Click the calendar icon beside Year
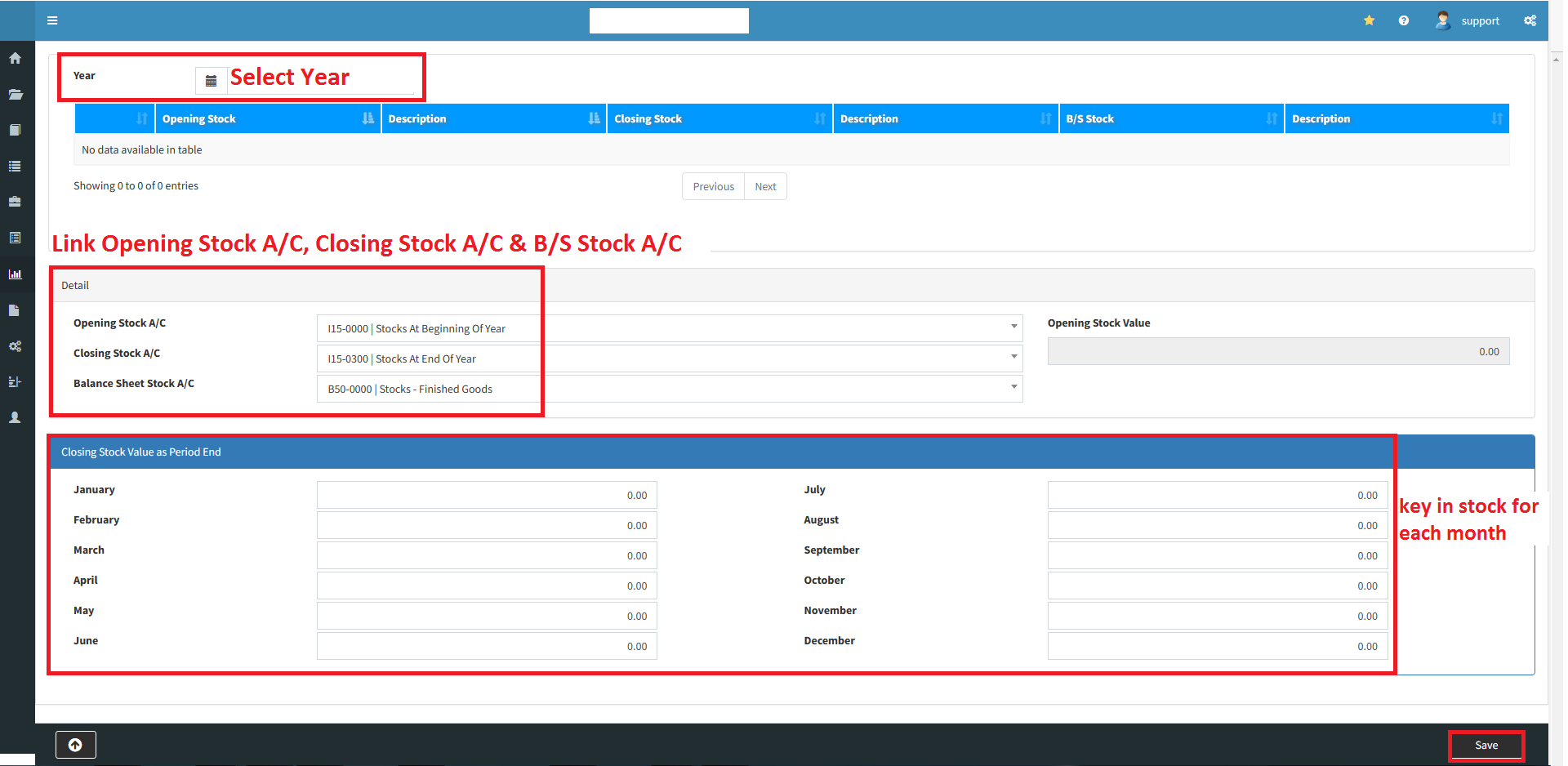This screenshot has width=1568, height=766. tap(211, 81)
